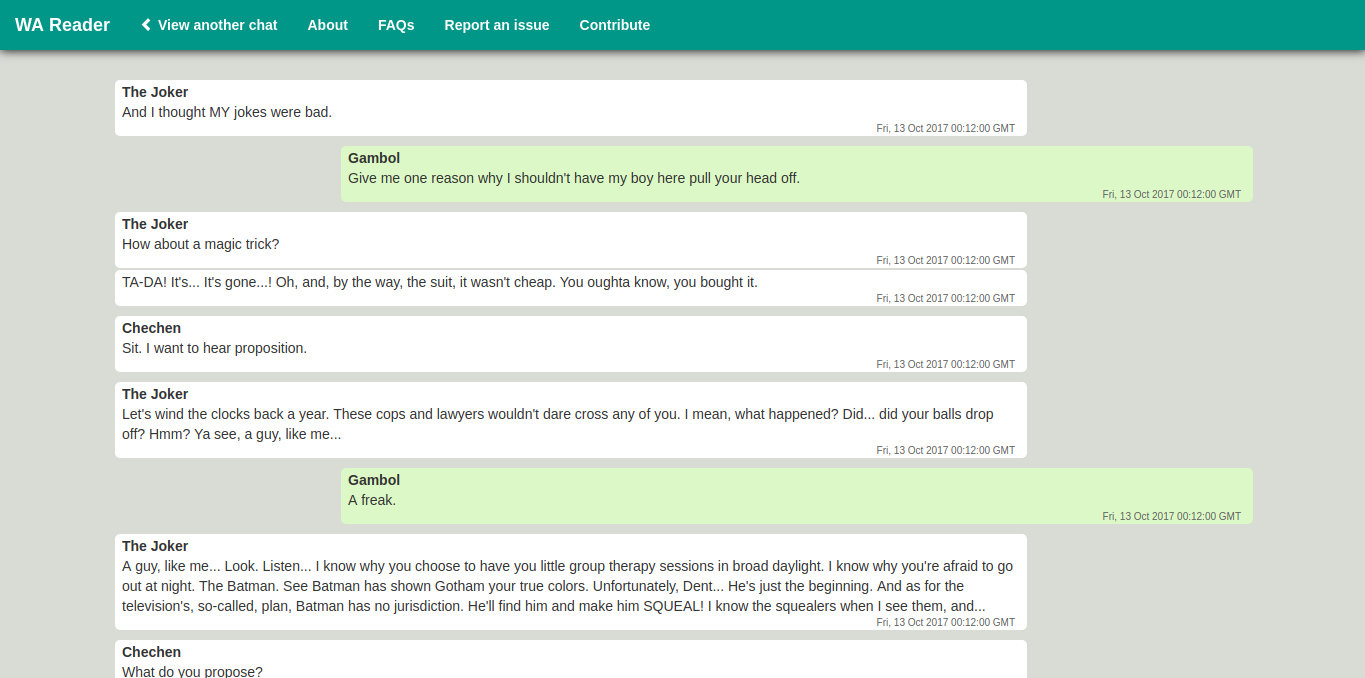Click the Gambol name above 'A freak.'

(374, 480)
